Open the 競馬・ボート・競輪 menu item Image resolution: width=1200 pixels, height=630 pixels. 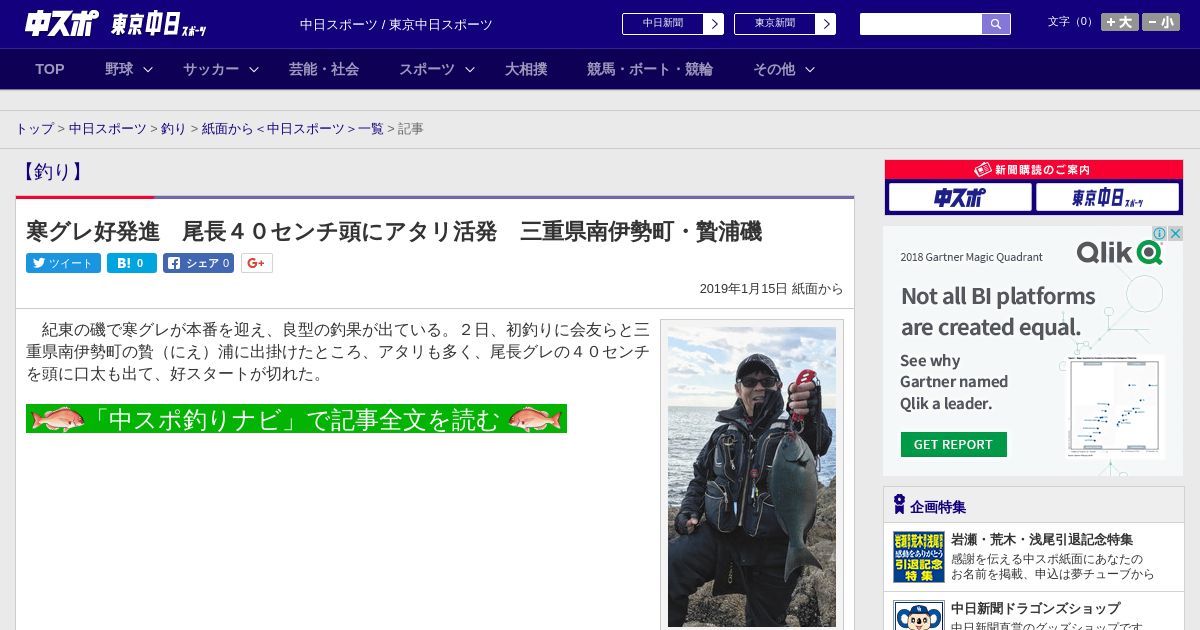tap(650, 69)
